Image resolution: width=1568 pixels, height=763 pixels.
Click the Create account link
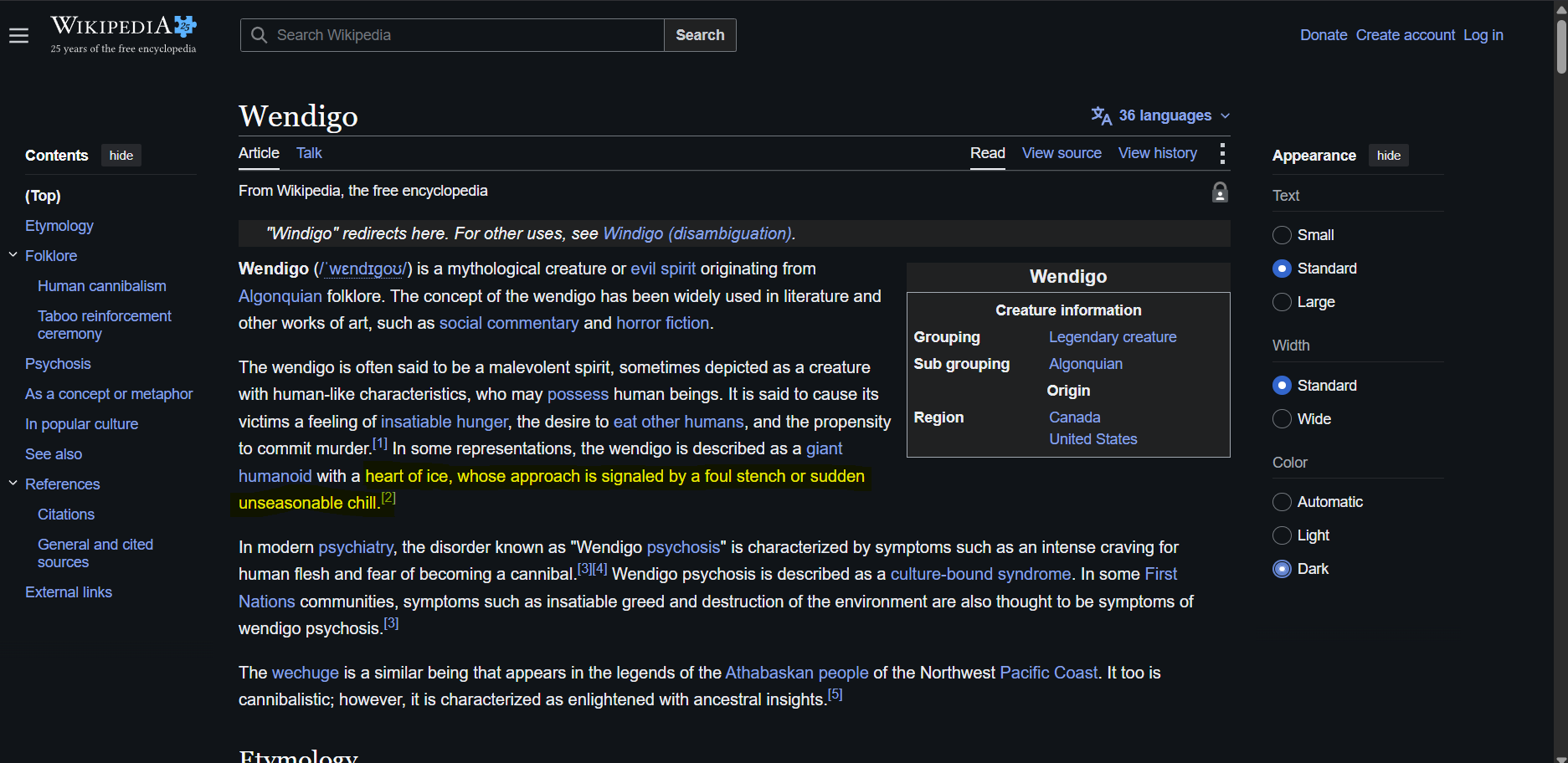coord(1406,35)
